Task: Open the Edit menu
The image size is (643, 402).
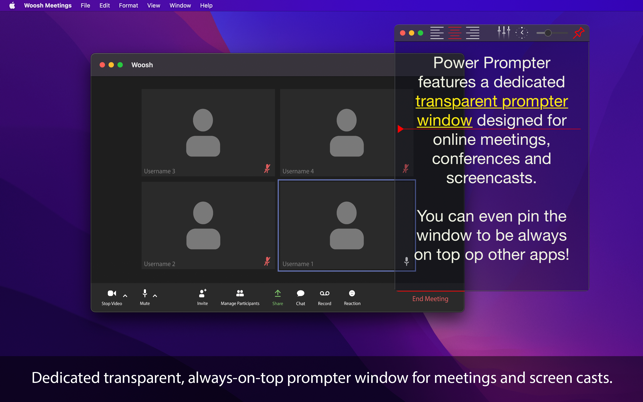Action: pyautogui.click(x=105, y=5)
